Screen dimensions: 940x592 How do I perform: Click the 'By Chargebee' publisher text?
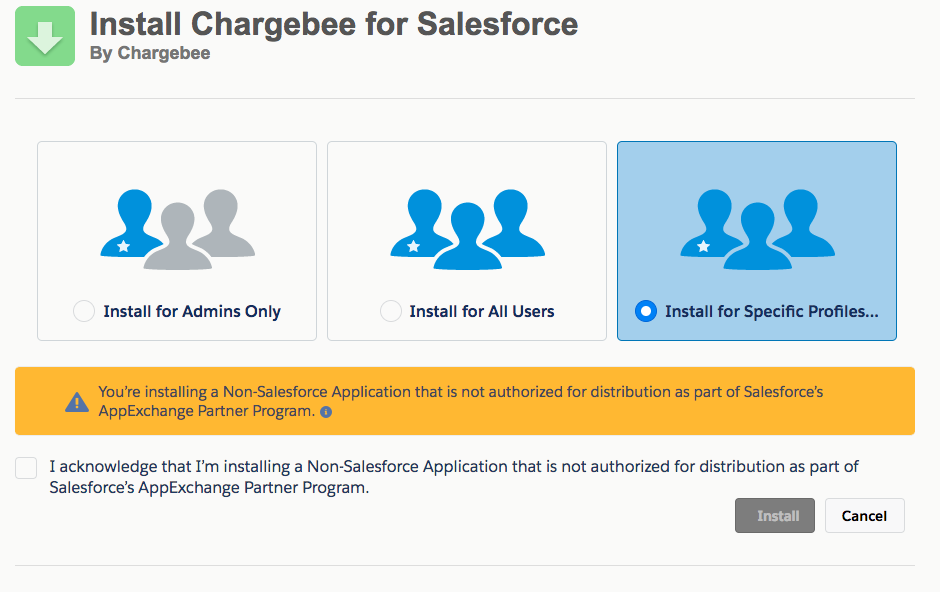150,54
